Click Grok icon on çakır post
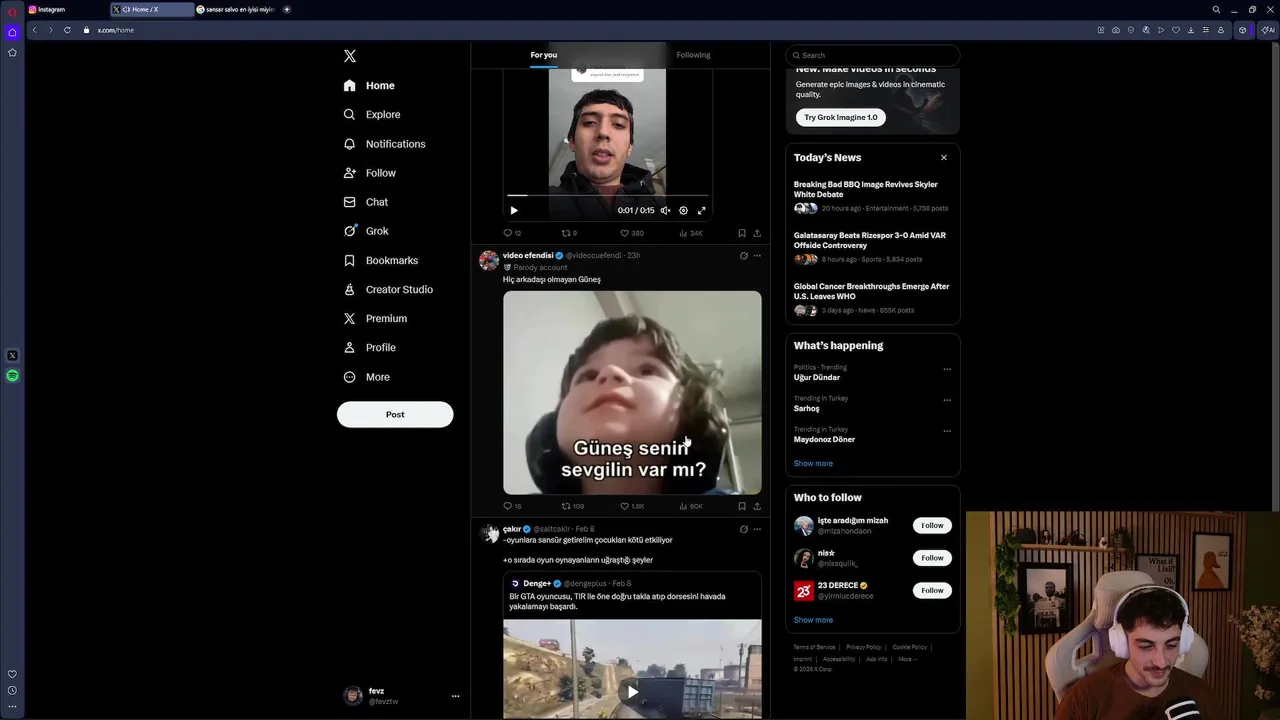Image resolution: width=1280 pixels, height=720 pixels. (x=743, y=529)
